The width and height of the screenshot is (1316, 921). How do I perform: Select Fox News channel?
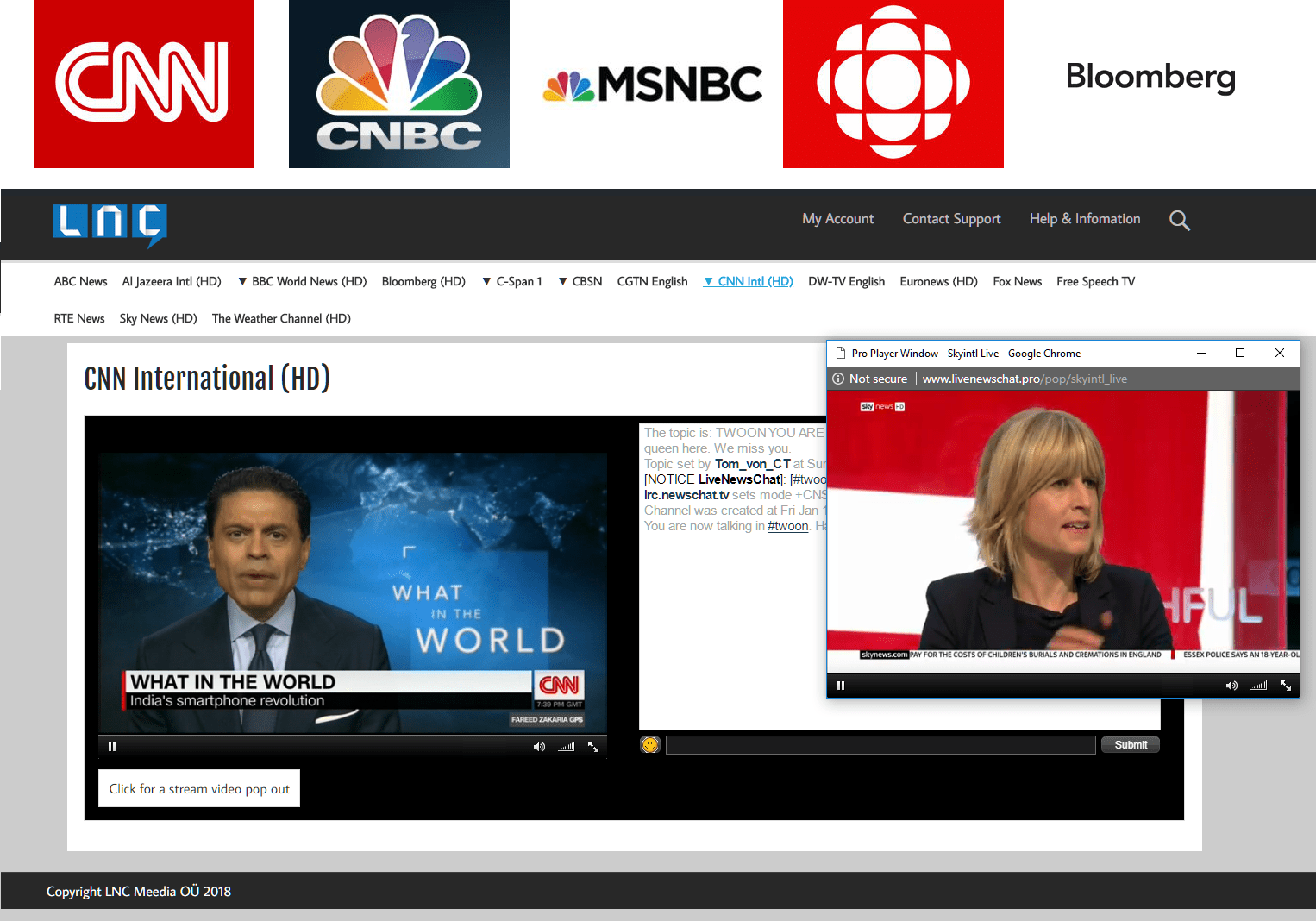[x=1017, y=282]
